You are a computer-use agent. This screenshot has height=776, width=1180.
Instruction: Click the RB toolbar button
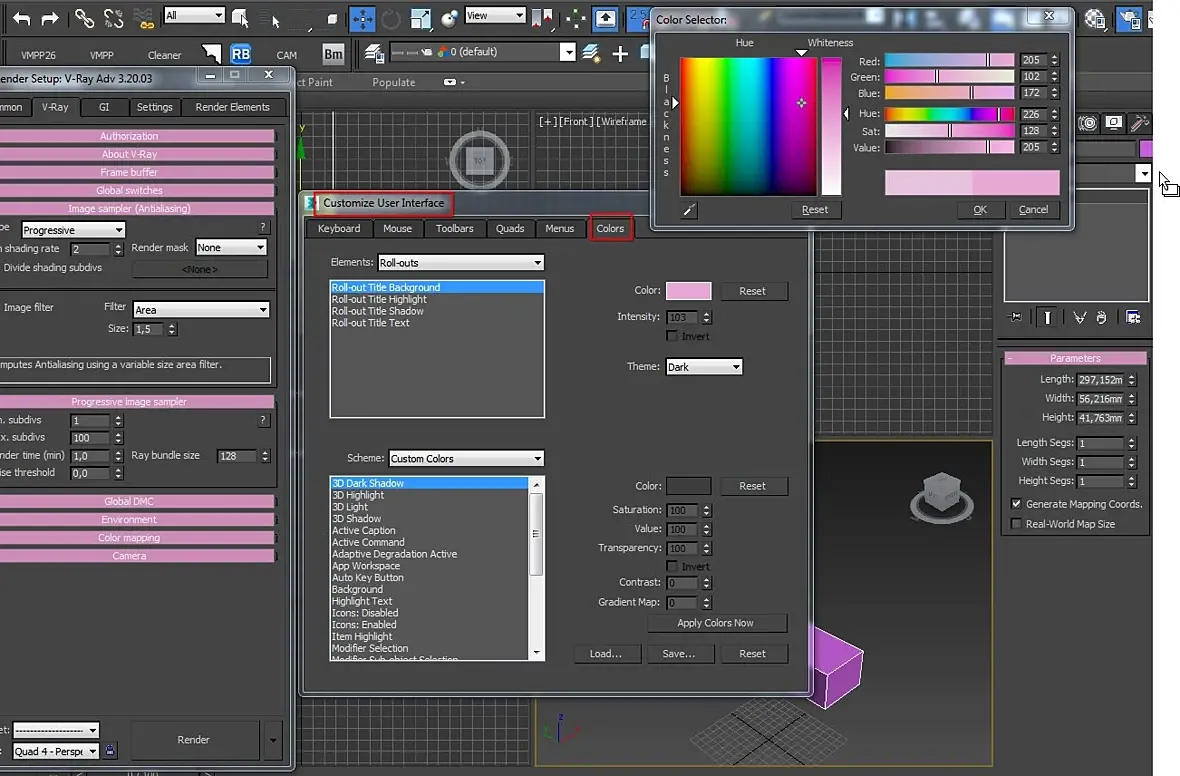[240, 54]
